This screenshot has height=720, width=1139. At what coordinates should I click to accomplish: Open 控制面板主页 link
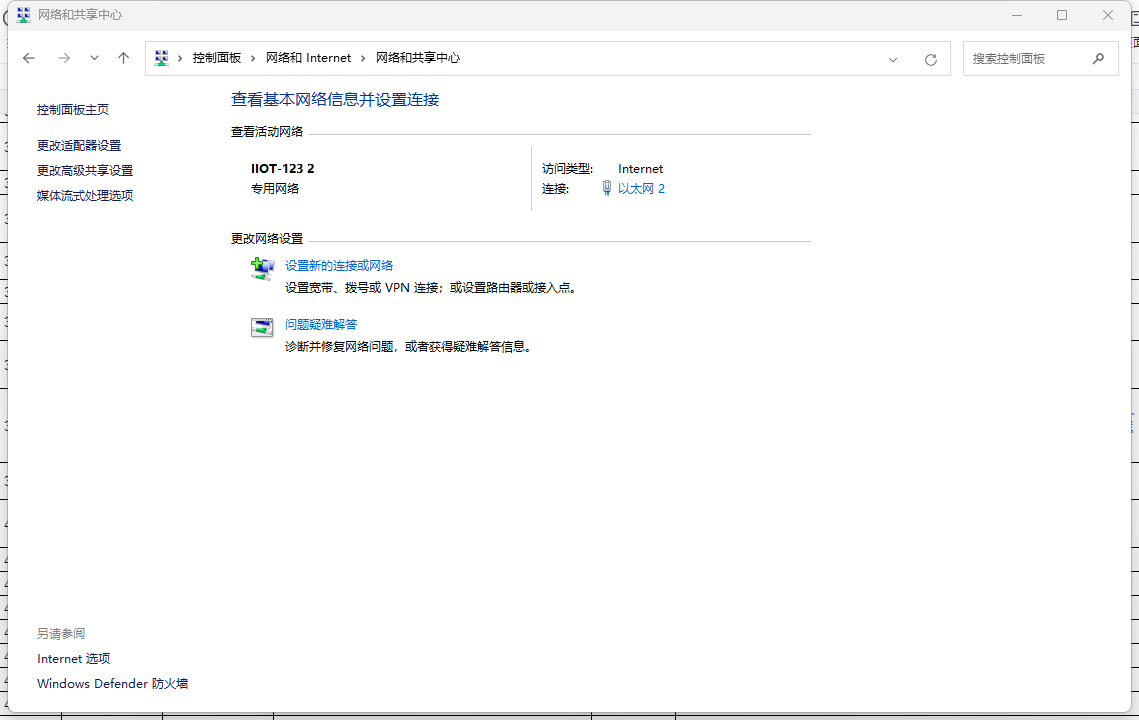(73, 110)
